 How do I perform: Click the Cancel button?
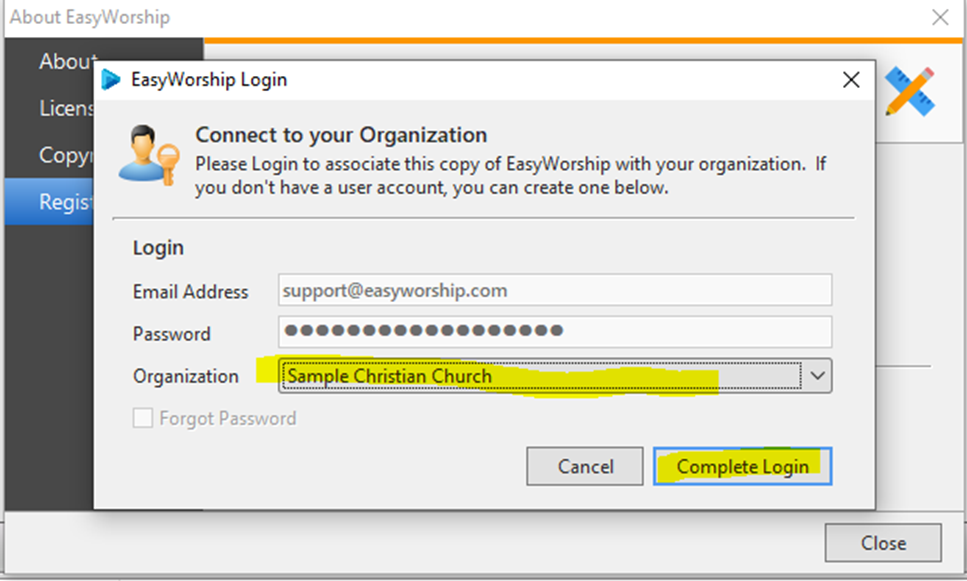coord(585,466)
